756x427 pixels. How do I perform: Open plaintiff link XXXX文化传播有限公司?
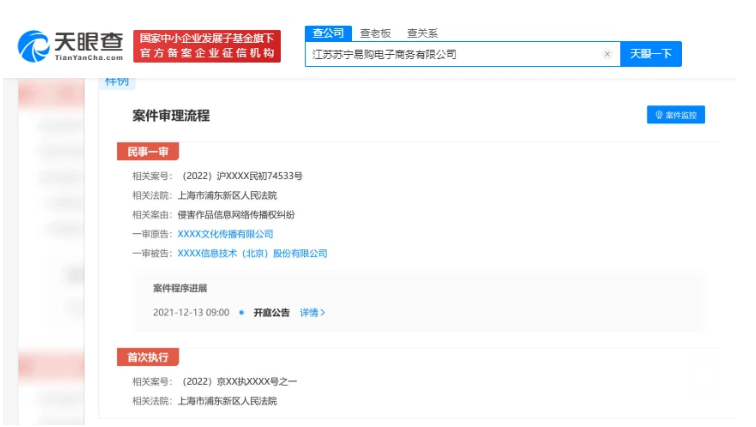(225, 234)
